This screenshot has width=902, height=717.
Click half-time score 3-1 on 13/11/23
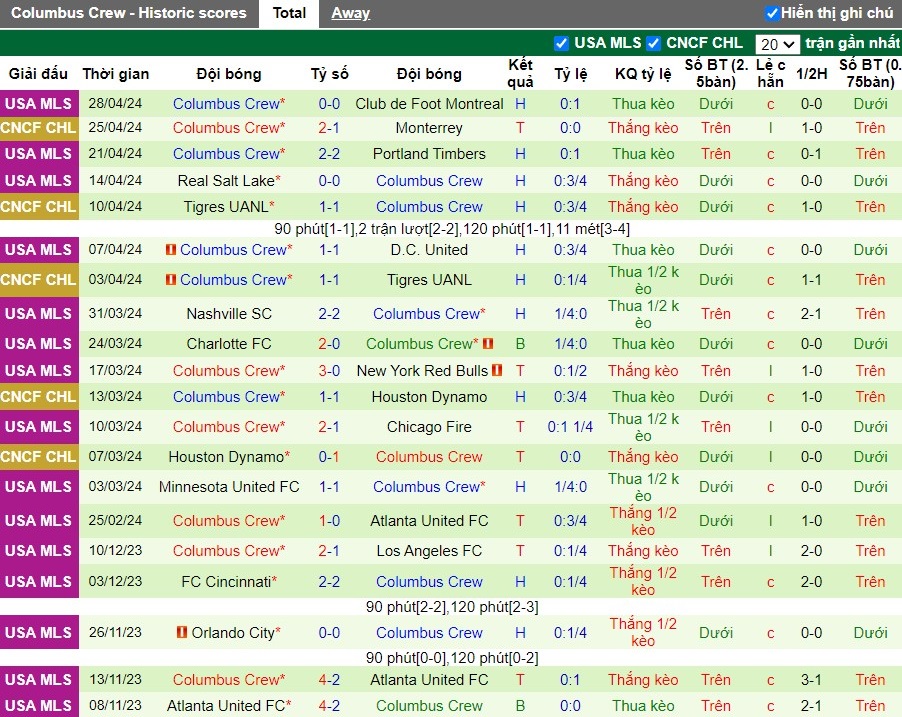(811, 680)
